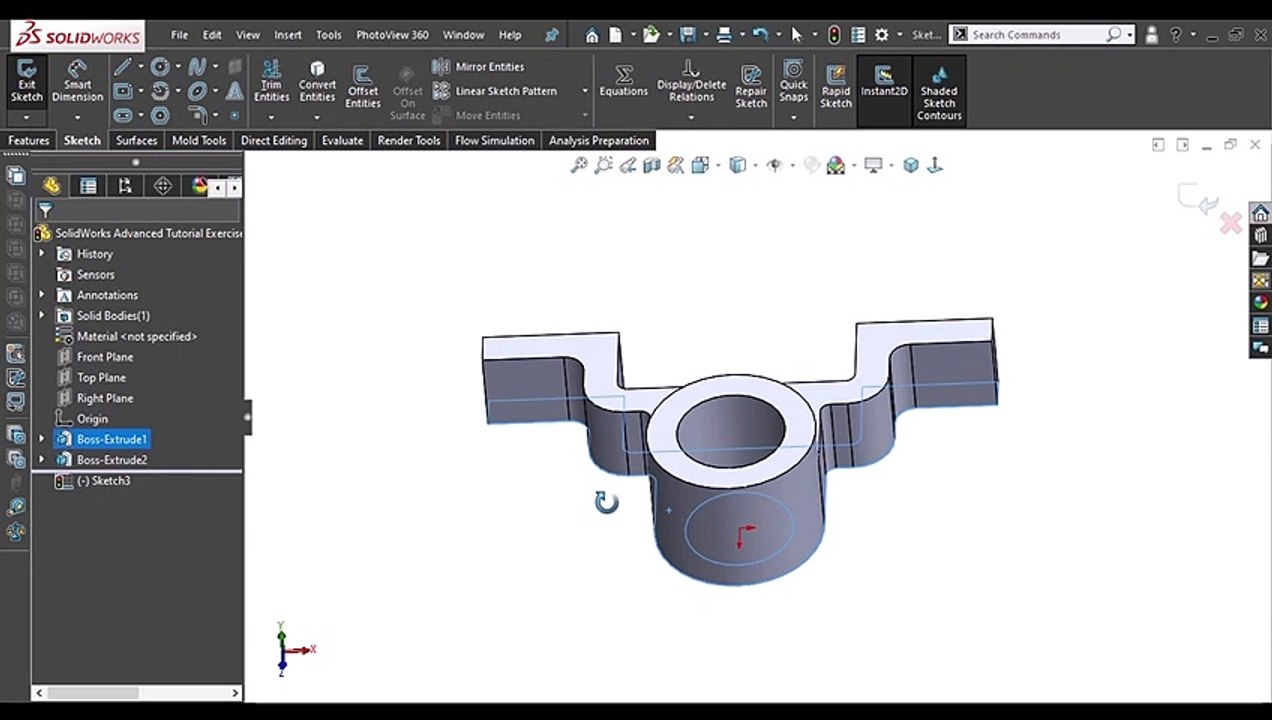Open the Options gear icon
The height and width of the screenshot is (720, 1272).
pyautogui.click(x=881, y=35)
